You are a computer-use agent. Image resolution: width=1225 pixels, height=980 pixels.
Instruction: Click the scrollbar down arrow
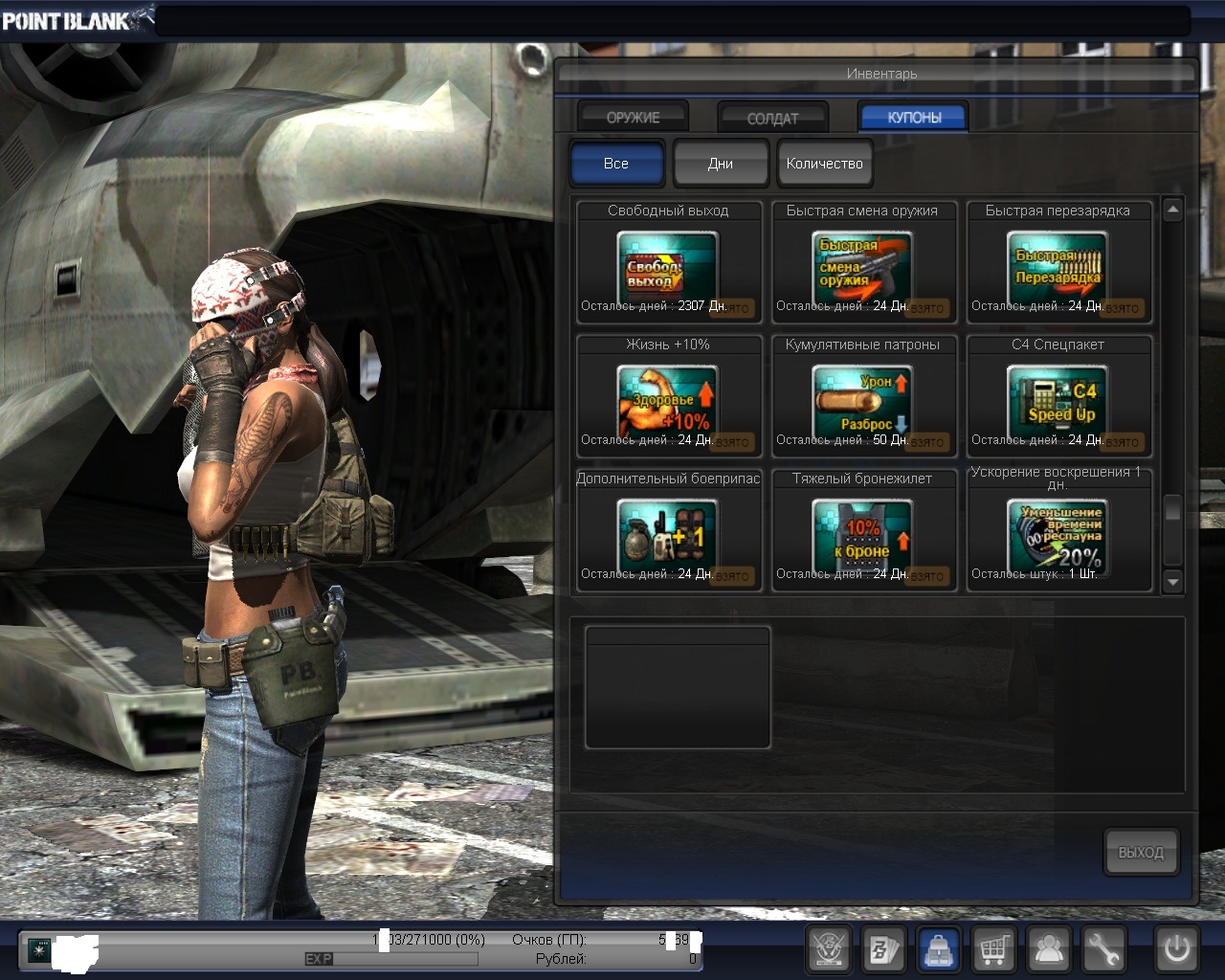(1173, 581)
